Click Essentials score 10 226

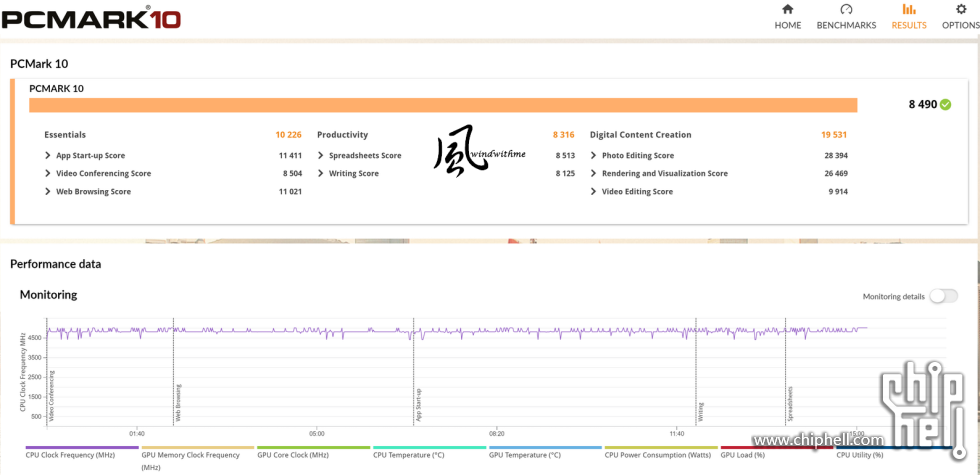point(289,135)
